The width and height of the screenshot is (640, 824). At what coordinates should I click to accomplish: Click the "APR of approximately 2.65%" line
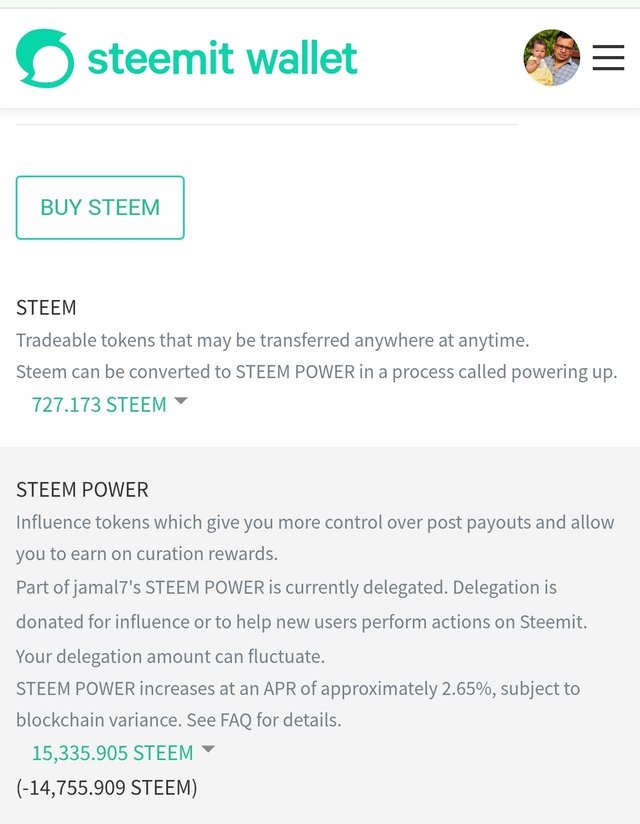(x=298, y=689)
